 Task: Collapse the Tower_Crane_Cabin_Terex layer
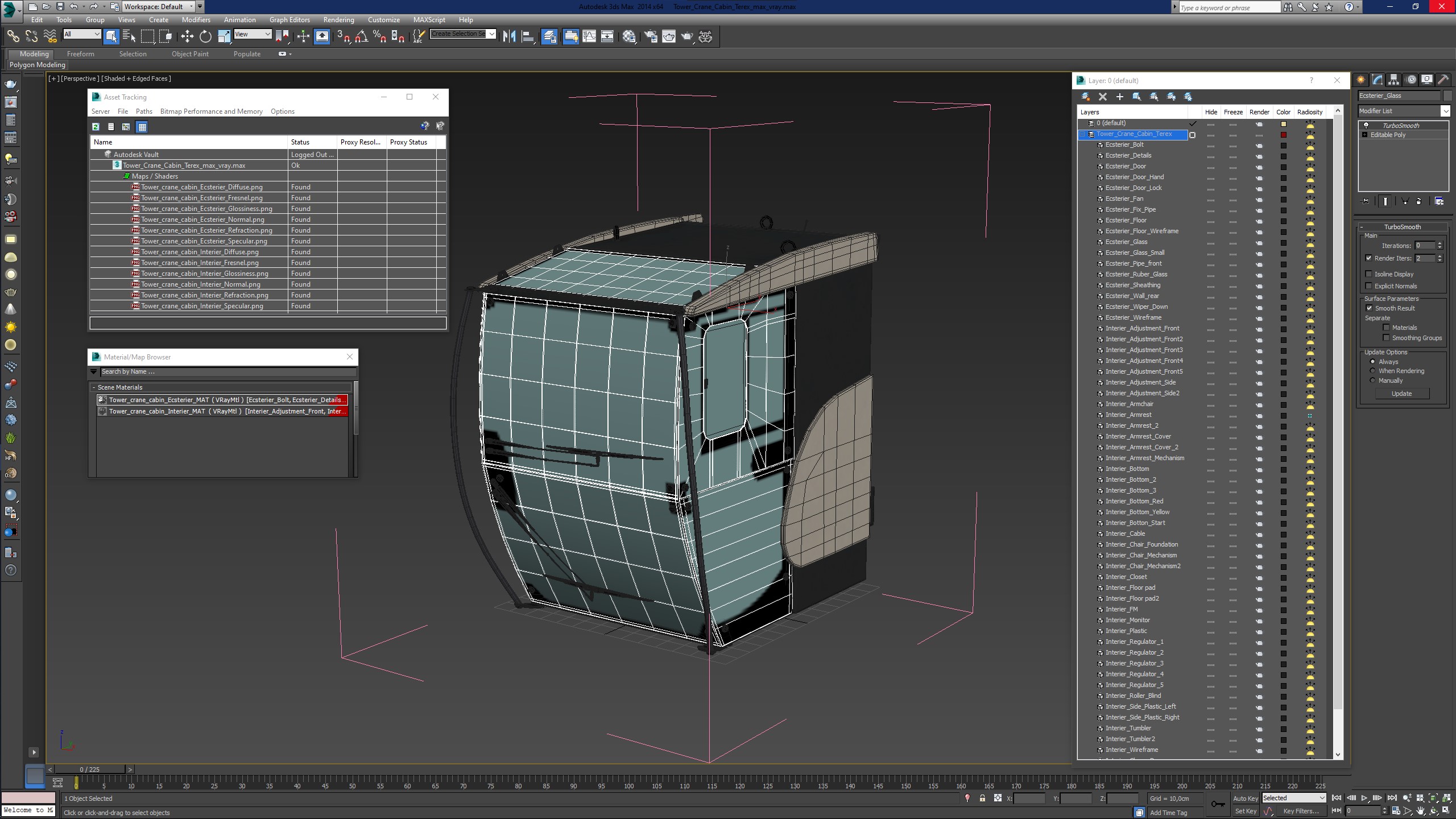pos(1082,134)
